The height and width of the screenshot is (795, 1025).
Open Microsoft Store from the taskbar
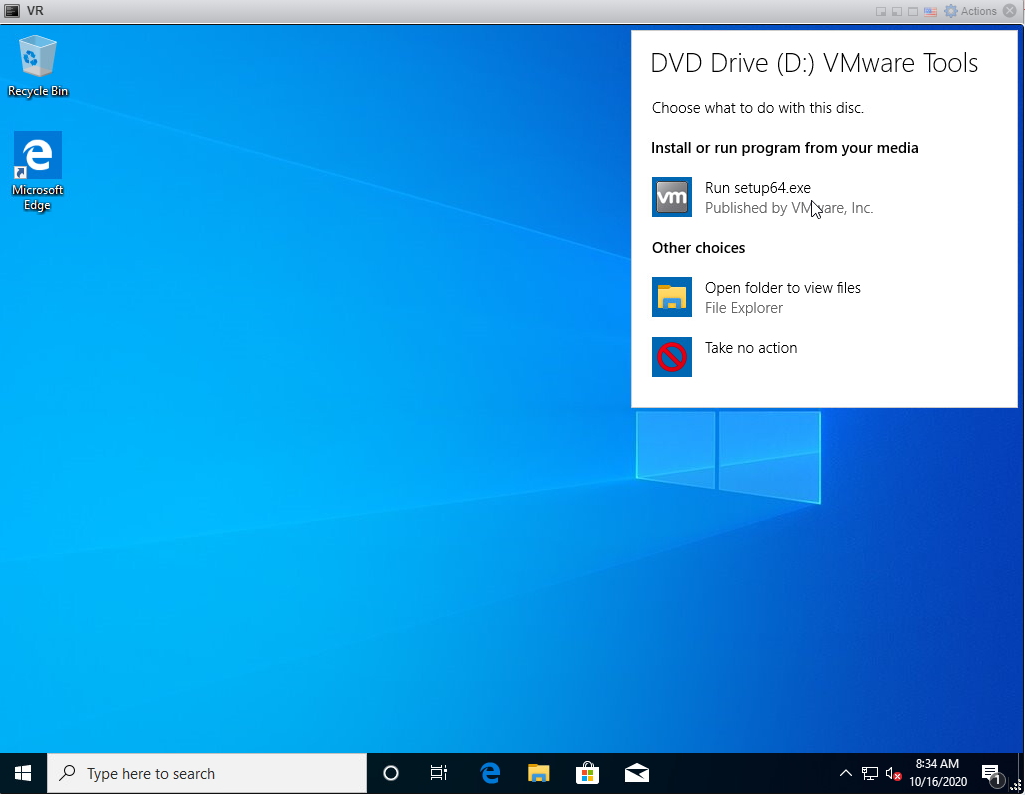coord(587,773)
